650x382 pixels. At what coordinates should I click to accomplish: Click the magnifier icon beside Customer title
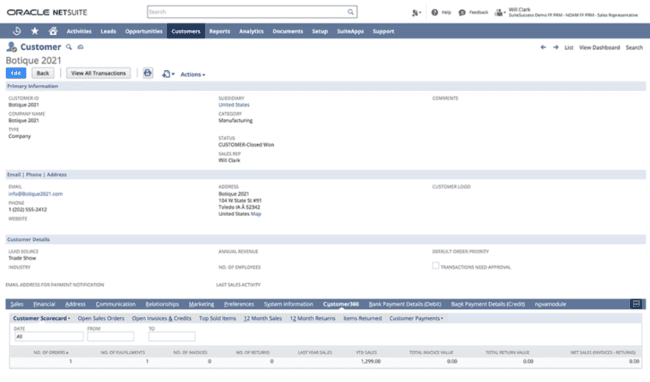click(x=69, y=47)
